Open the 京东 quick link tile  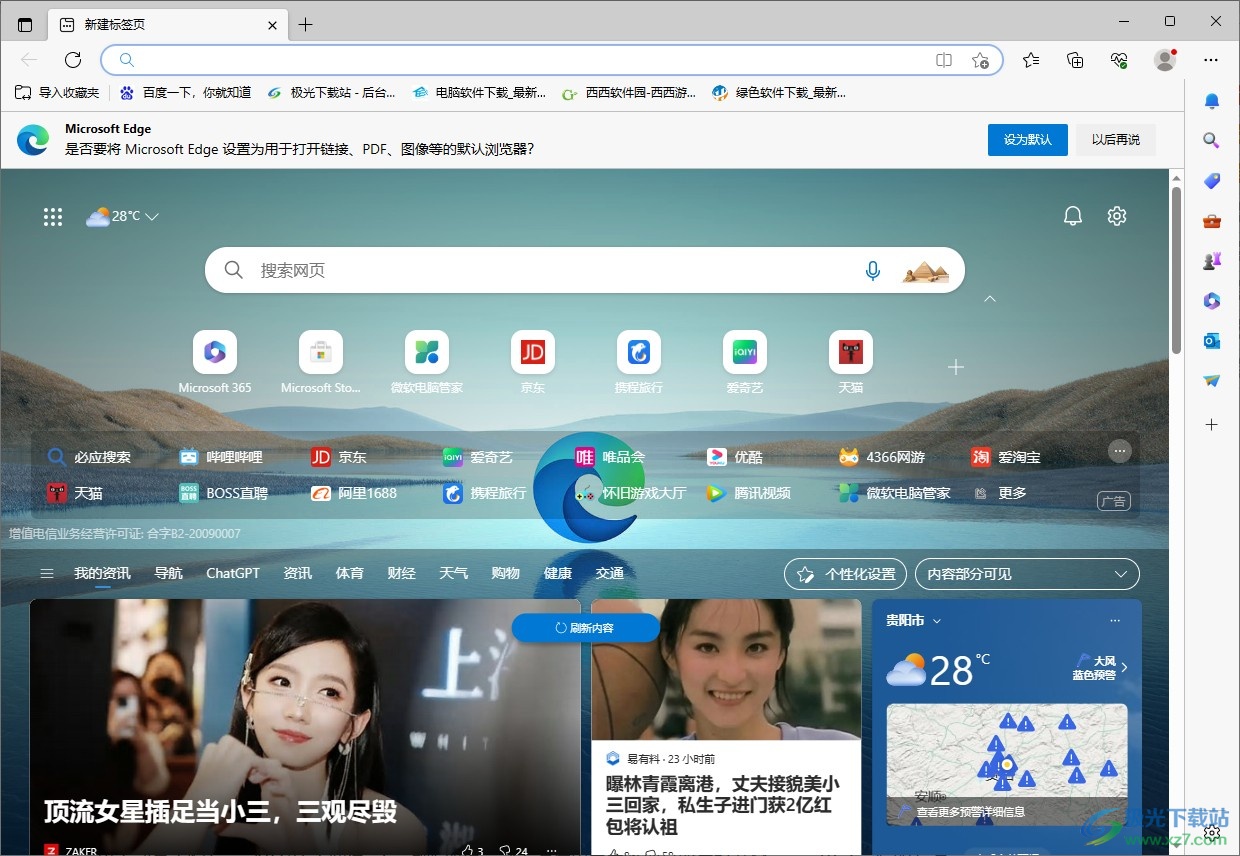tap(533, 362)
